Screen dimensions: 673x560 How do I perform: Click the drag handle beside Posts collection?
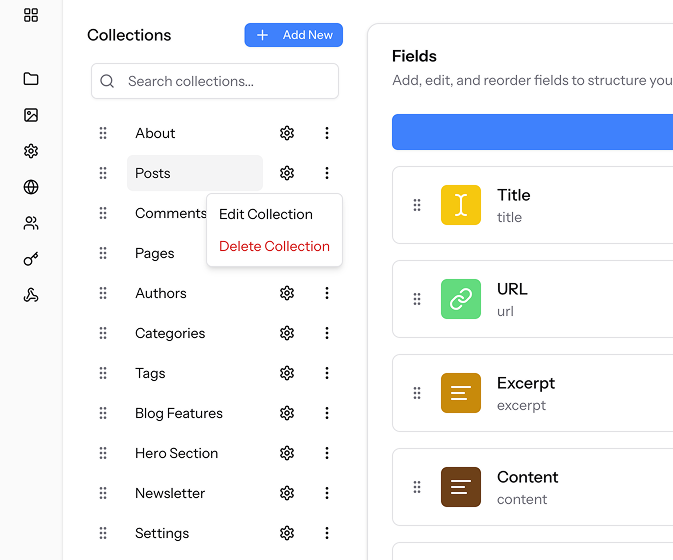click(x=103, y=173)
